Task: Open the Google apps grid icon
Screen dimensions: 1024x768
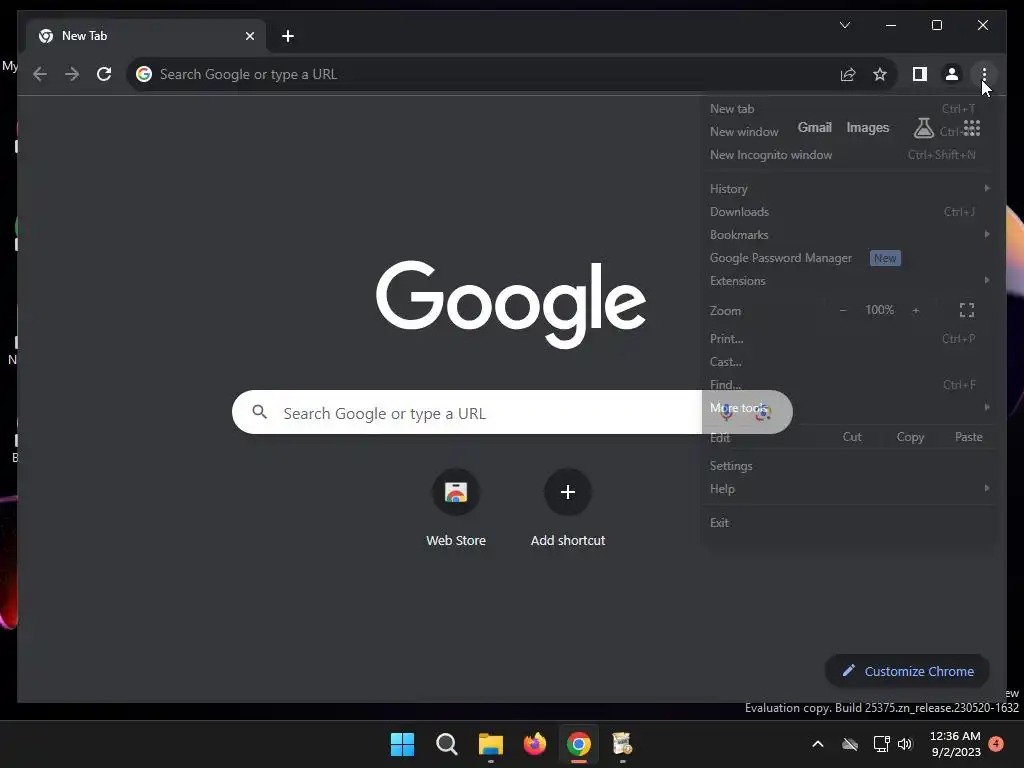Action: pyautogui.click(x=971, y=128)
